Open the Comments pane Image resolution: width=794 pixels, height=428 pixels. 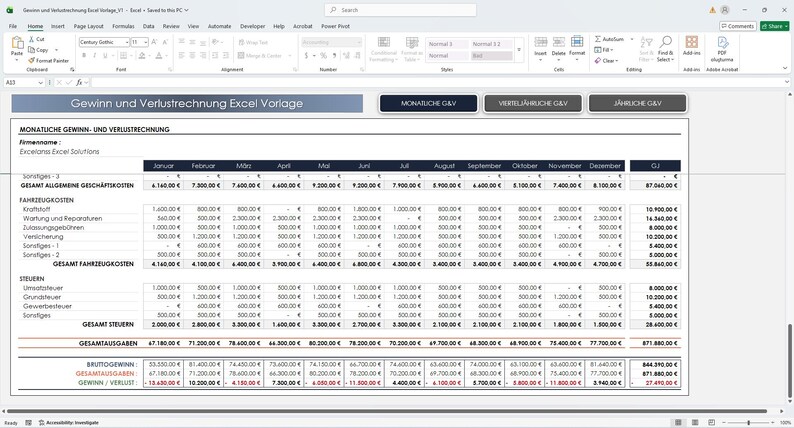click(737, 26)
